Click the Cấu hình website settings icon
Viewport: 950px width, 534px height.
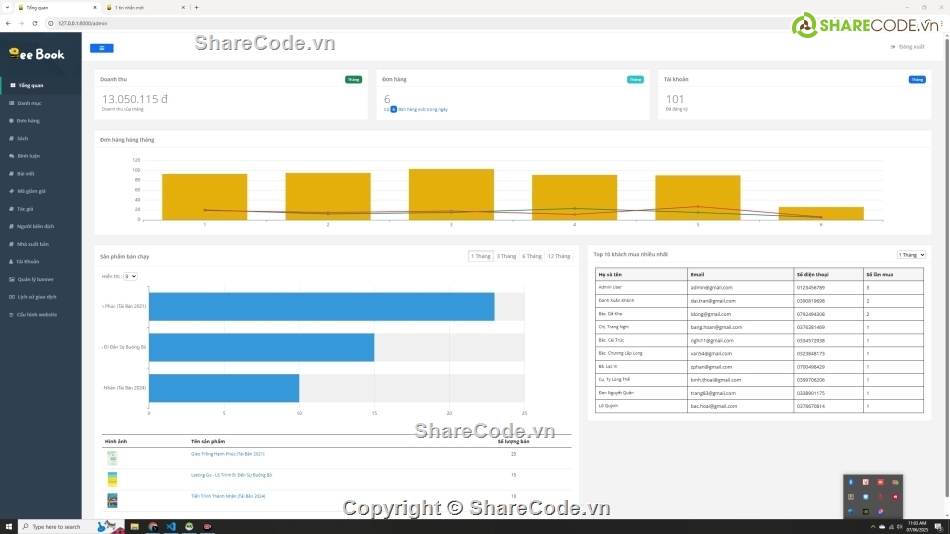(12, 315)
